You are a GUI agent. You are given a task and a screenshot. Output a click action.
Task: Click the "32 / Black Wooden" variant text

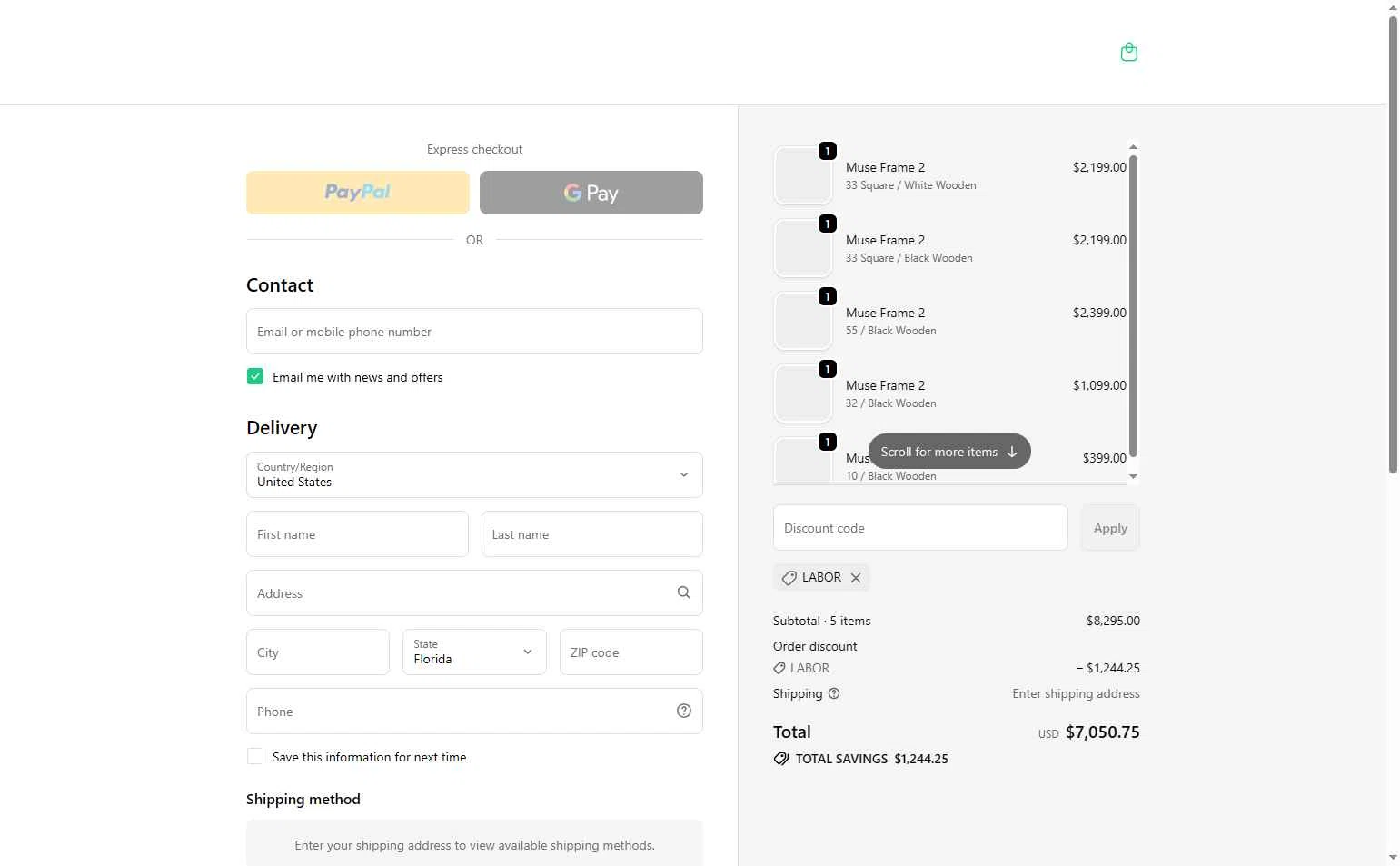click(x=891, y=403)
